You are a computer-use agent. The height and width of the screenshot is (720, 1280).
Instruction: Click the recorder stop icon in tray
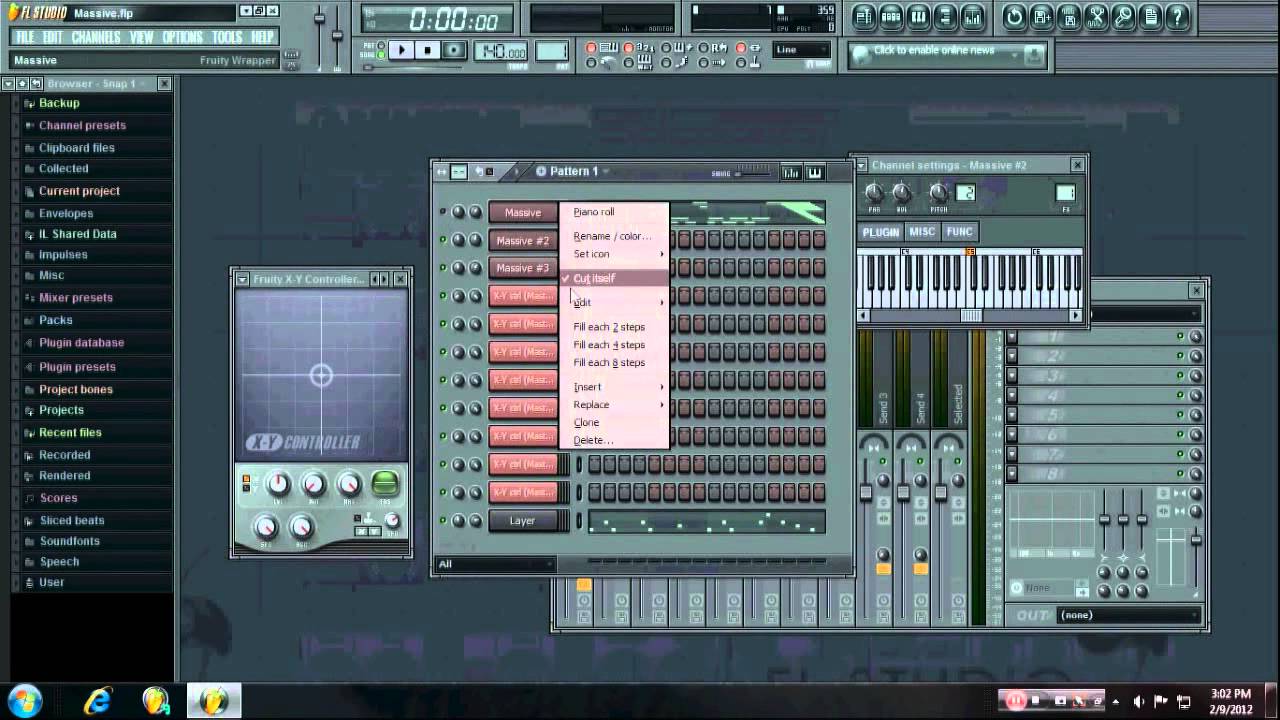point(1036,700)
